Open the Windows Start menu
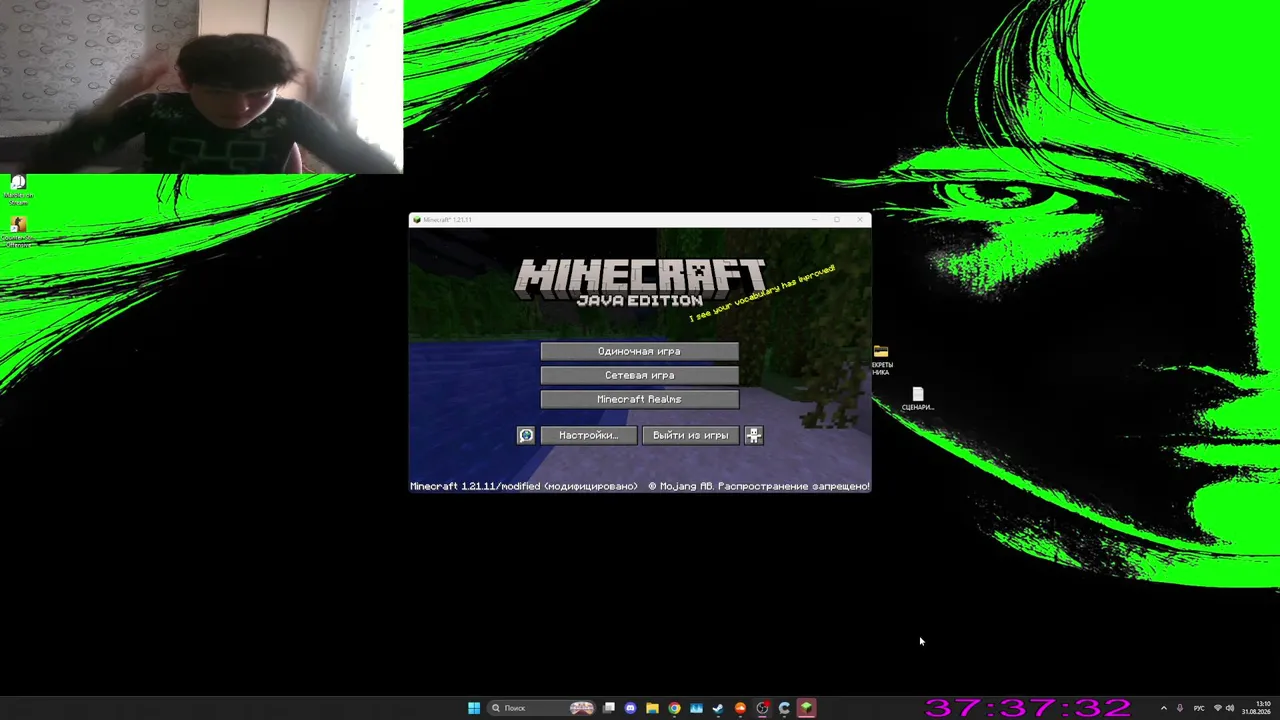 (474, 708)
